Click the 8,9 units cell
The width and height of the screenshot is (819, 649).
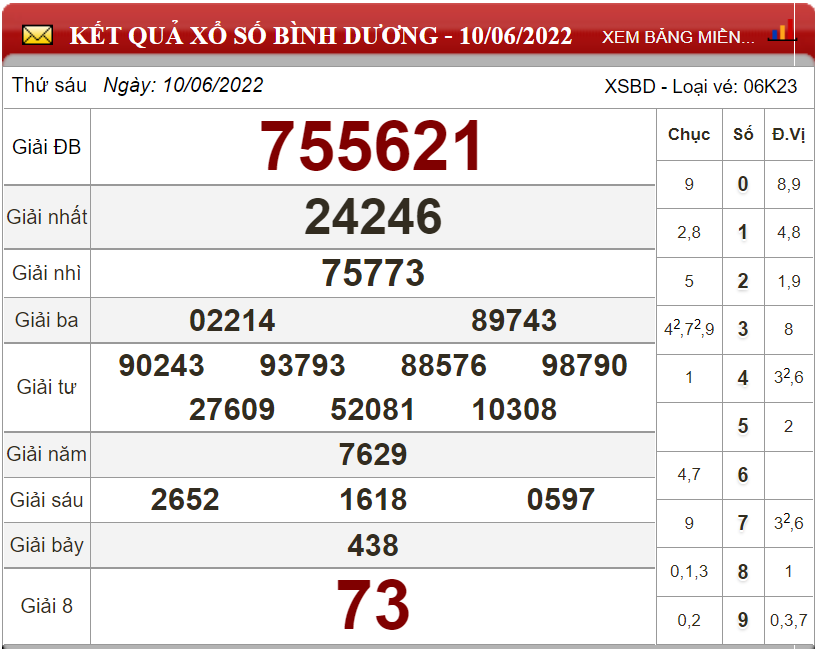click(789, 184)
